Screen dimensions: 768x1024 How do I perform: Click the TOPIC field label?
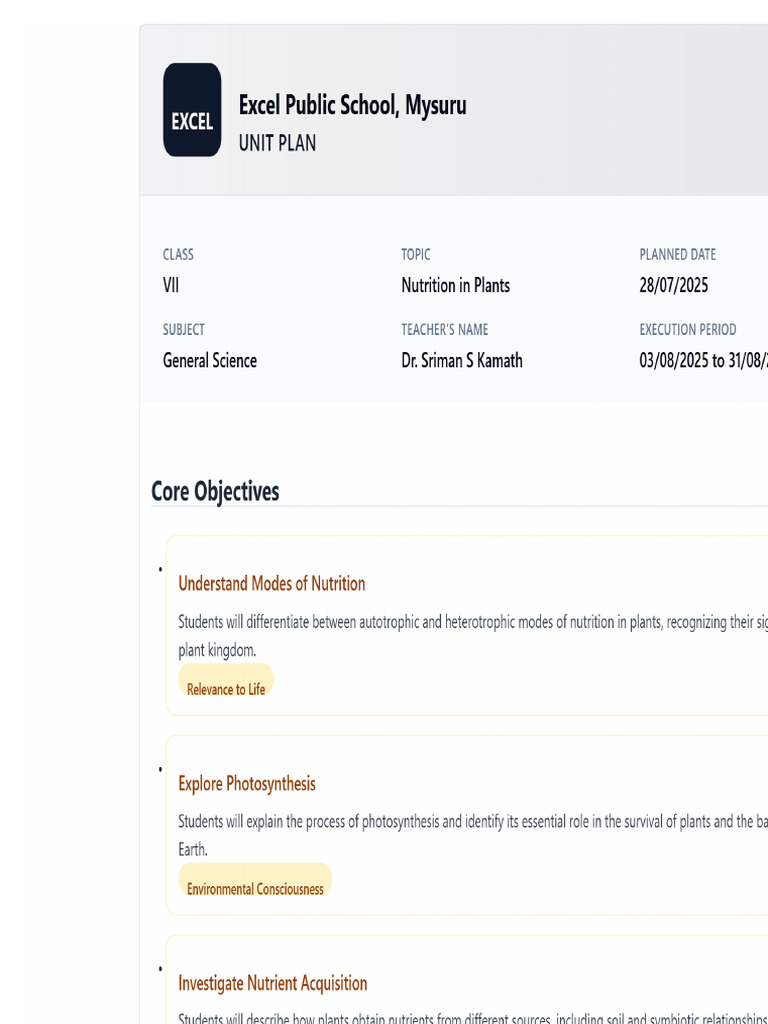(x=416, y=255)
